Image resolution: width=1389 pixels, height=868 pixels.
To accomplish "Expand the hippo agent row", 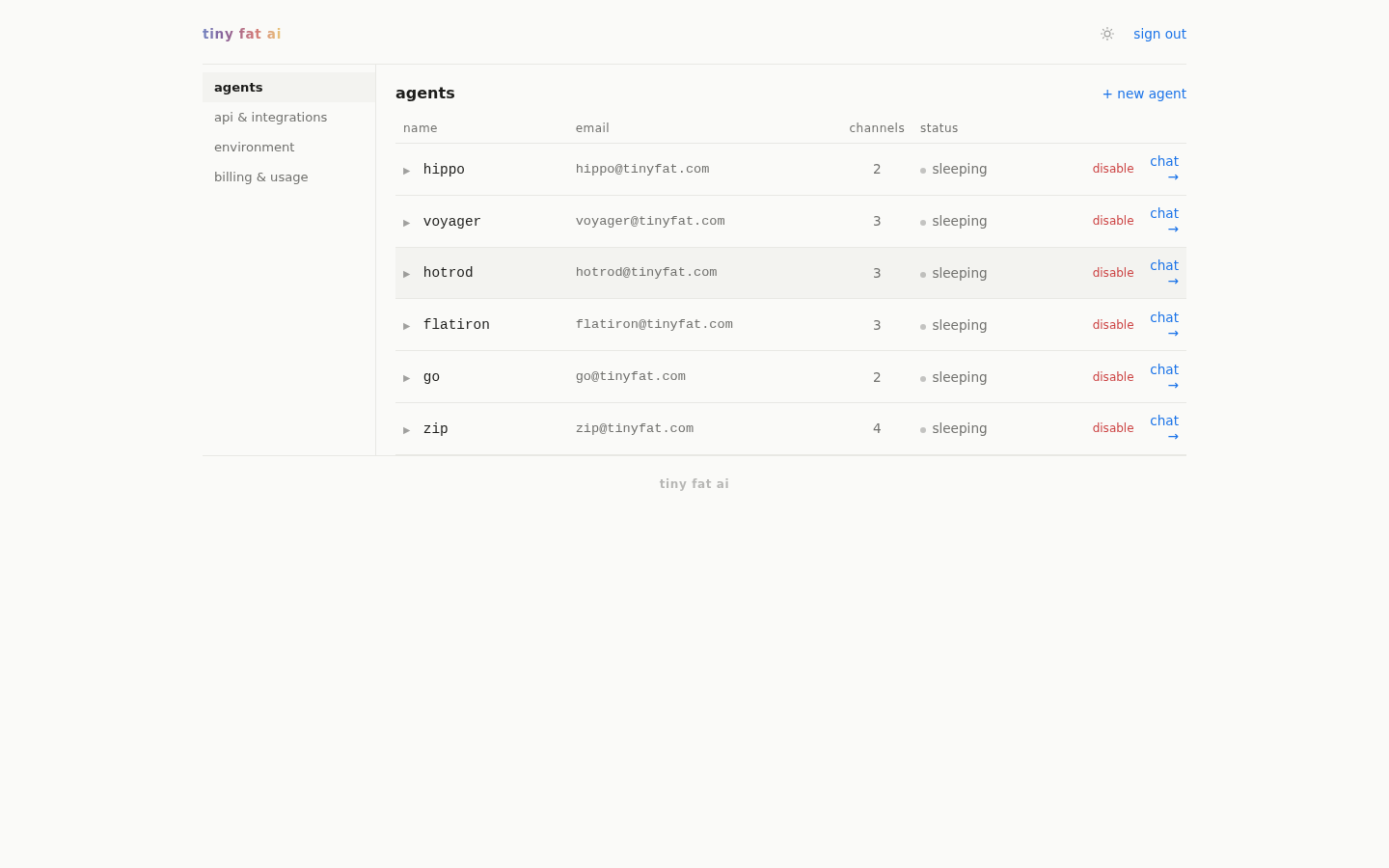I will (x=407, y=170).
